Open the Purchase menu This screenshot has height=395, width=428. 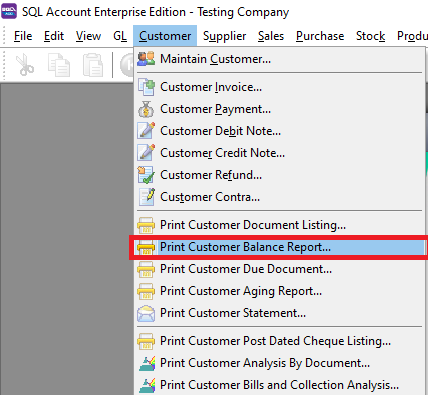click(320, 36)
